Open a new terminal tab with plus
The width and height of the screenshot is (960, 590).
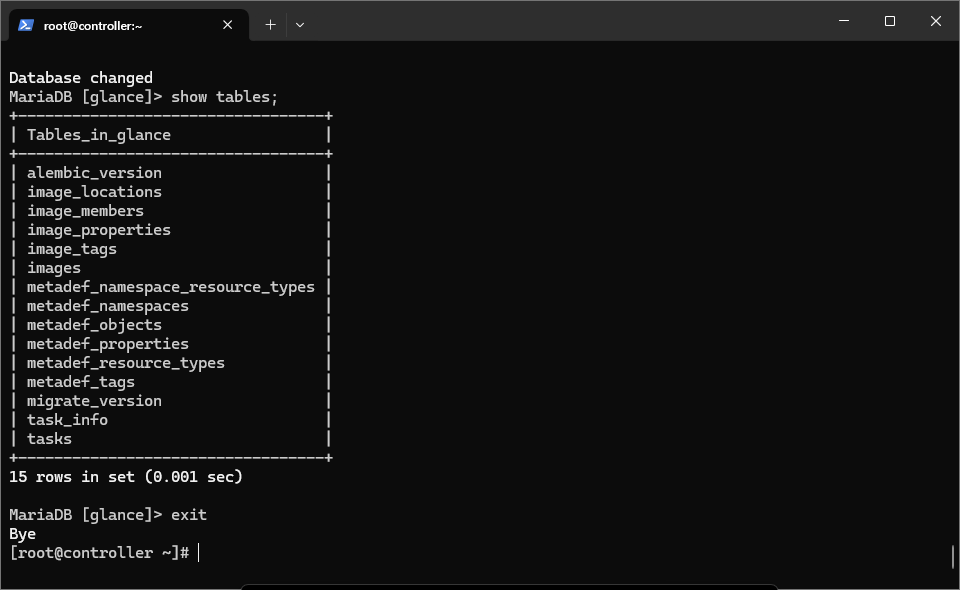(270, 25)
